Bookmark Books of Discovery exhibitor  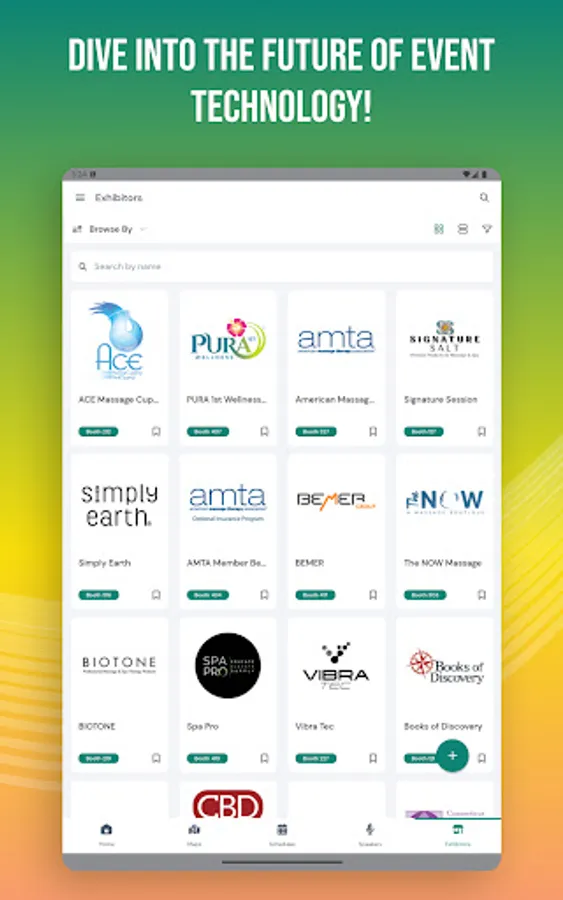tap(482, 758)
